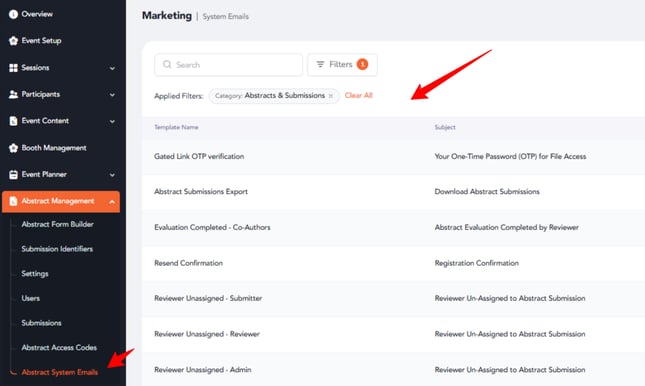
Task: Click the Participants people icon
Action: (x=13, y=94)
